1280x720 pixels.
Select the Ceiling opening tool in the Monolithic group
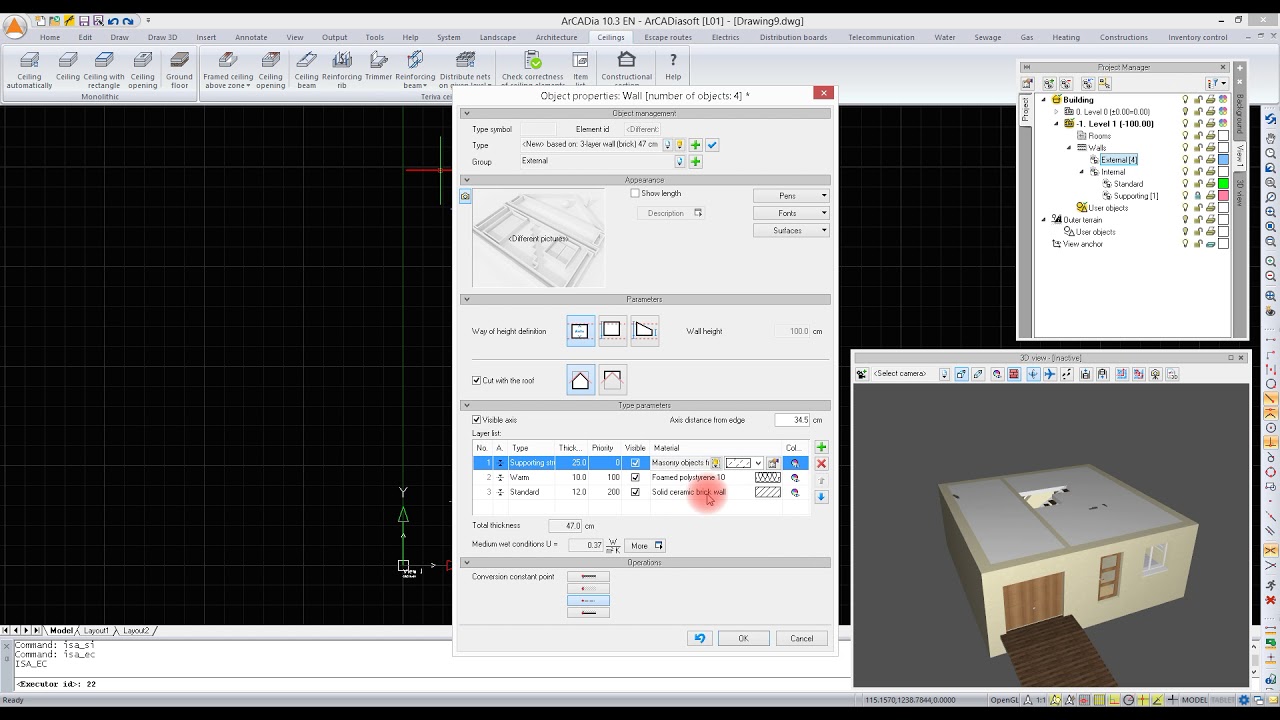(x=142, y=69)
